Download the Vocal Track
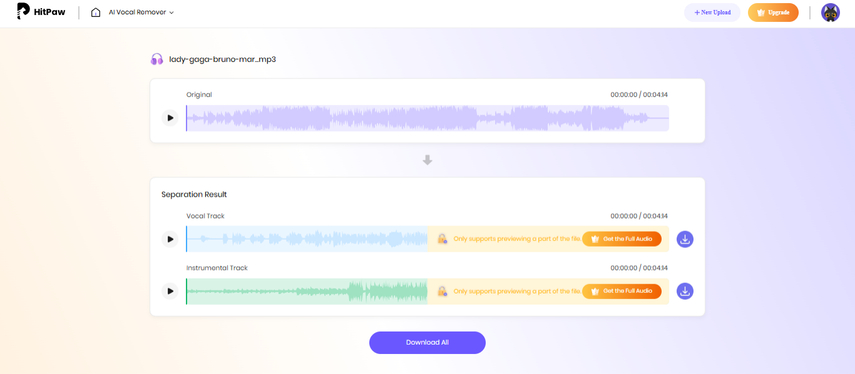 (x=685, y=239)
